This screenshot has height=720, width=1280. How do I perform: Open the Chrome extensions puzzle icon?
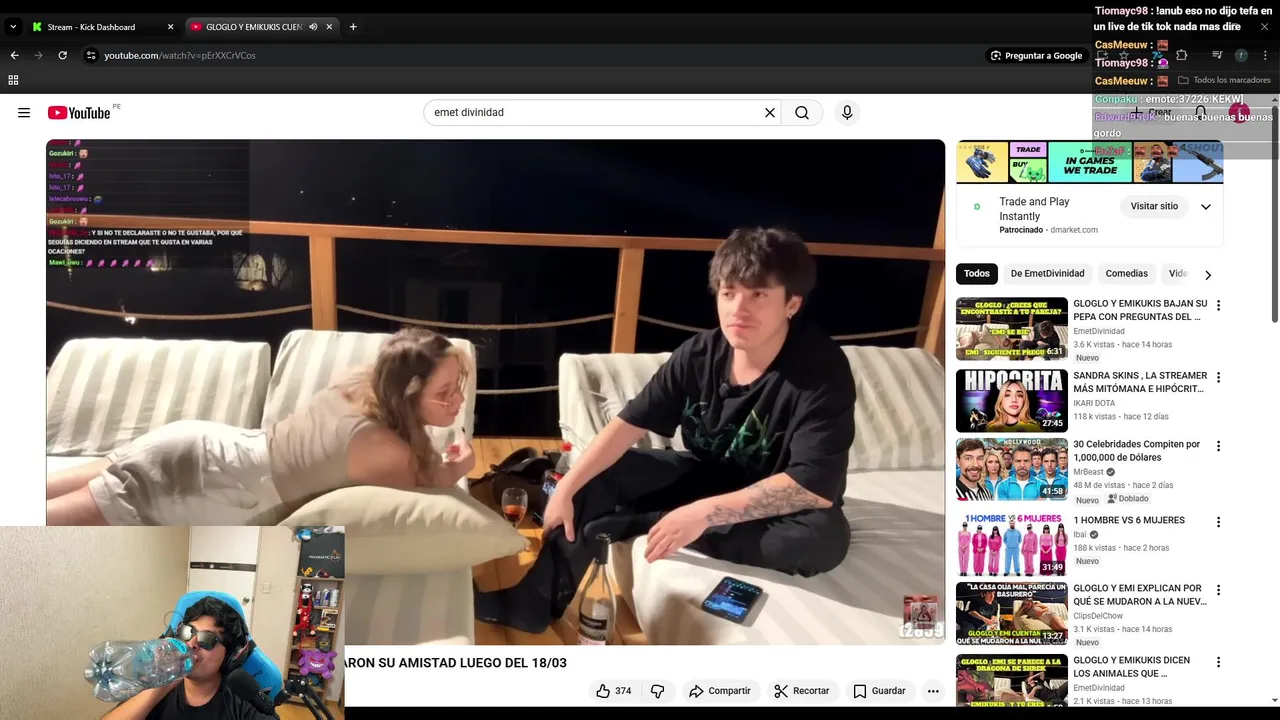coord(1181,56)
